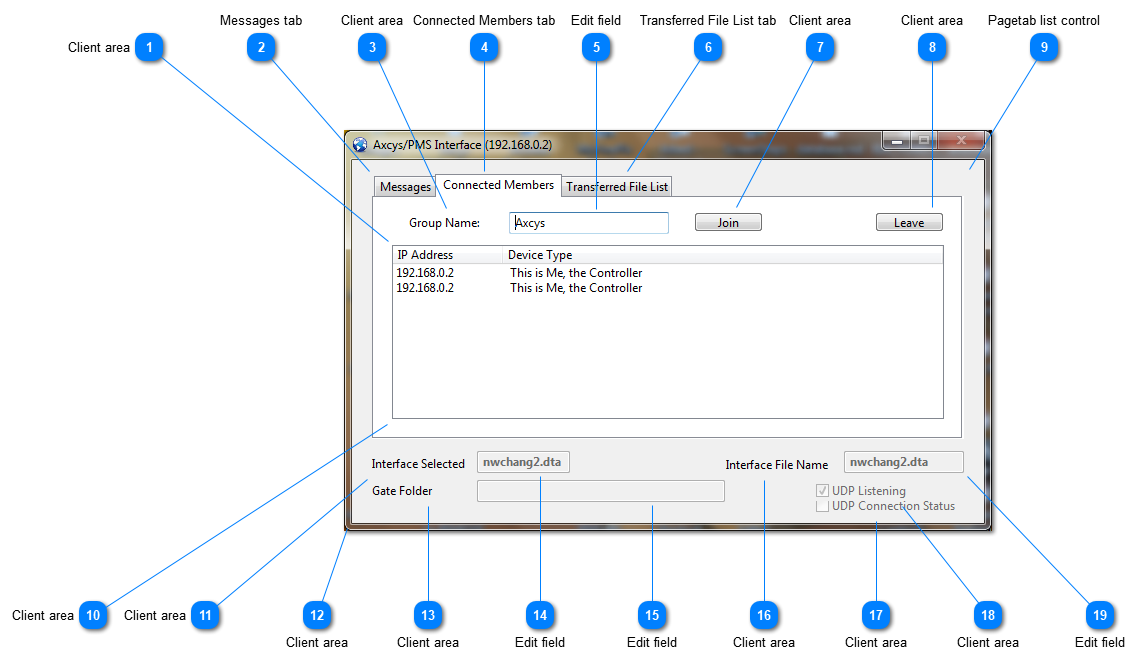
Task: Click the Gate Folder edit field
Action: tap(600, 491)
